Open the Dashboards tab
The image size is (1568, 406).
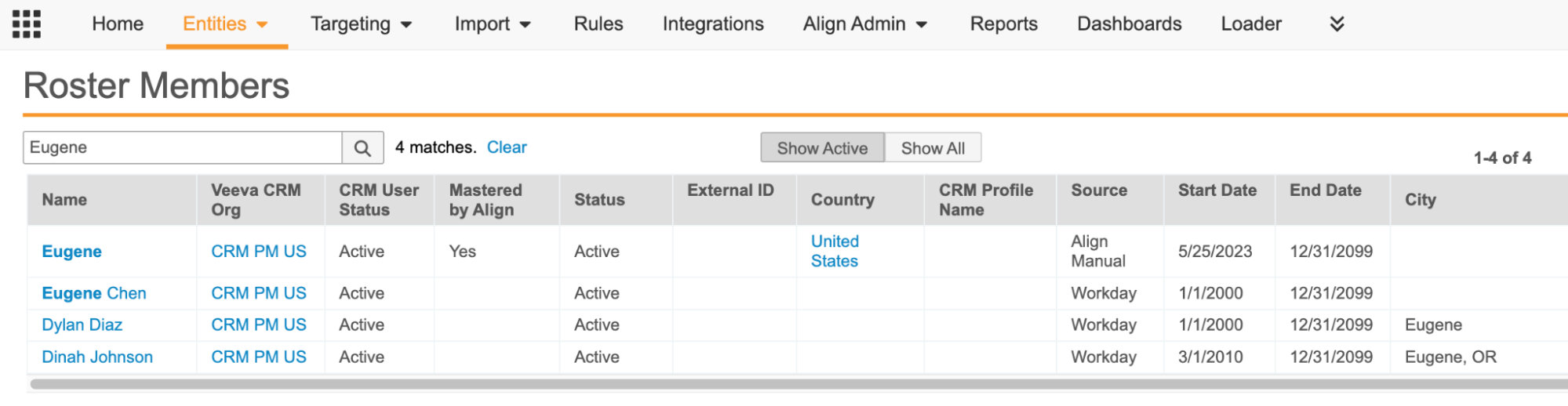click(x=1129, y=24)
